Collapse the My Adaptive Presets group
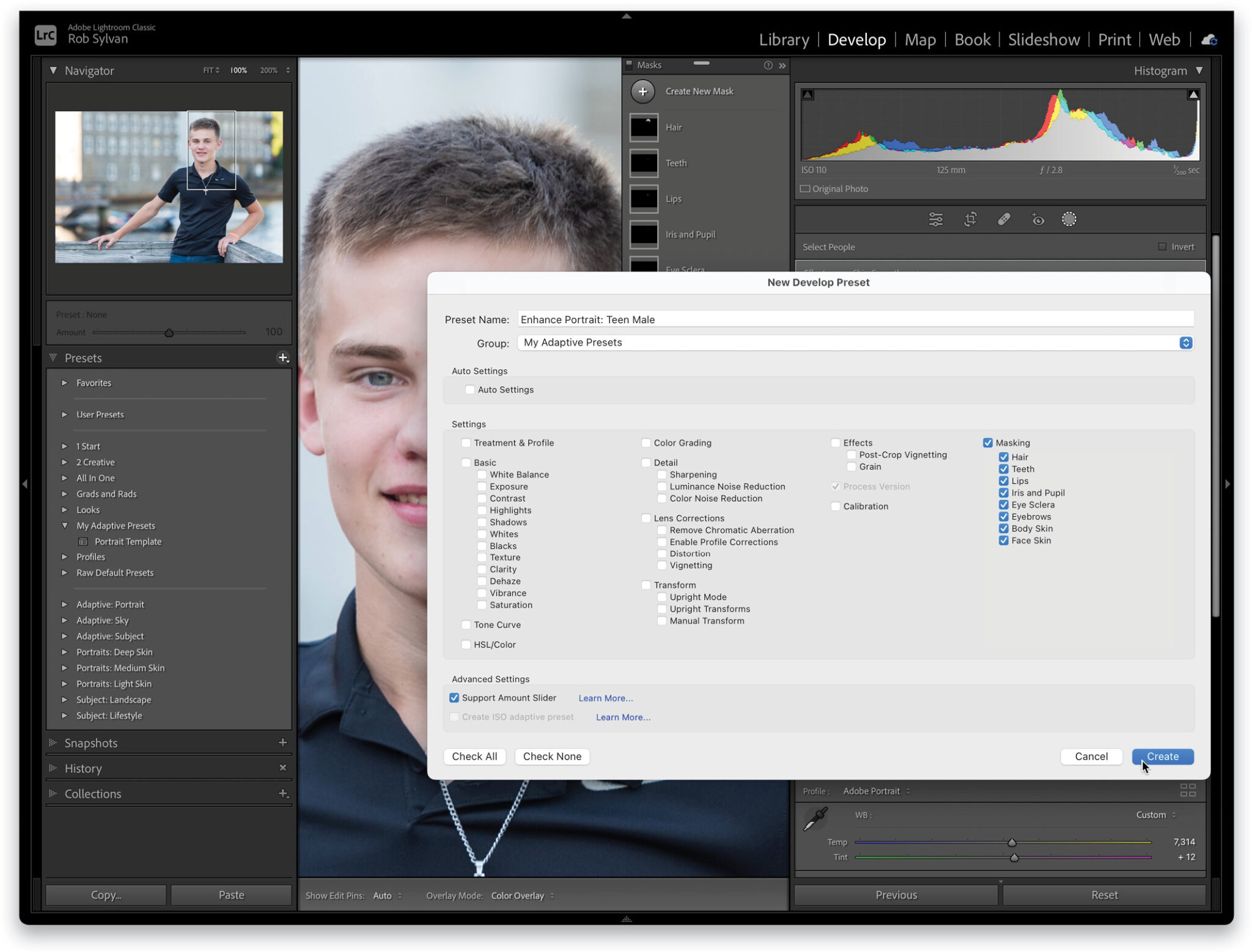Viewport: 1252px width, 952px height. point(65,525)
